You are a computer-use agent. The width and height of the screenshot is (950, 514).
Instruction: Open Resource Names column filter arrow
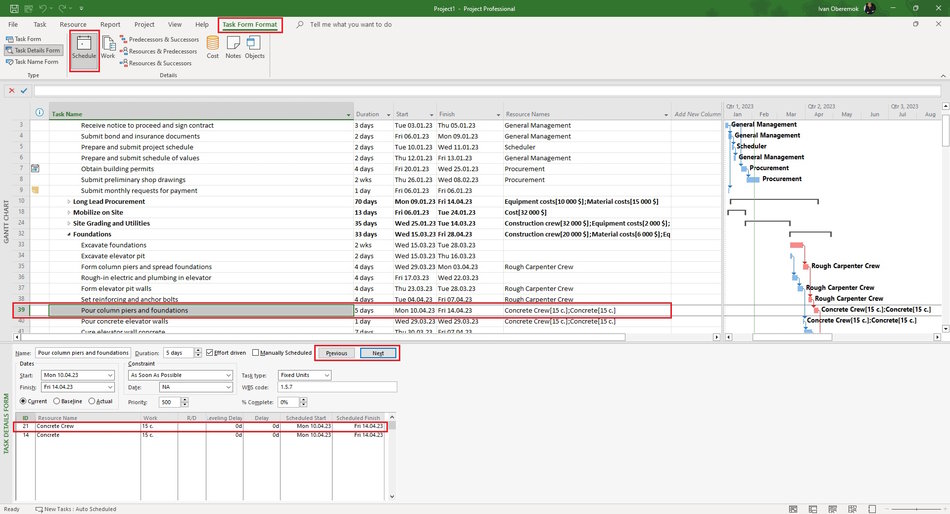tap(666, 115)
